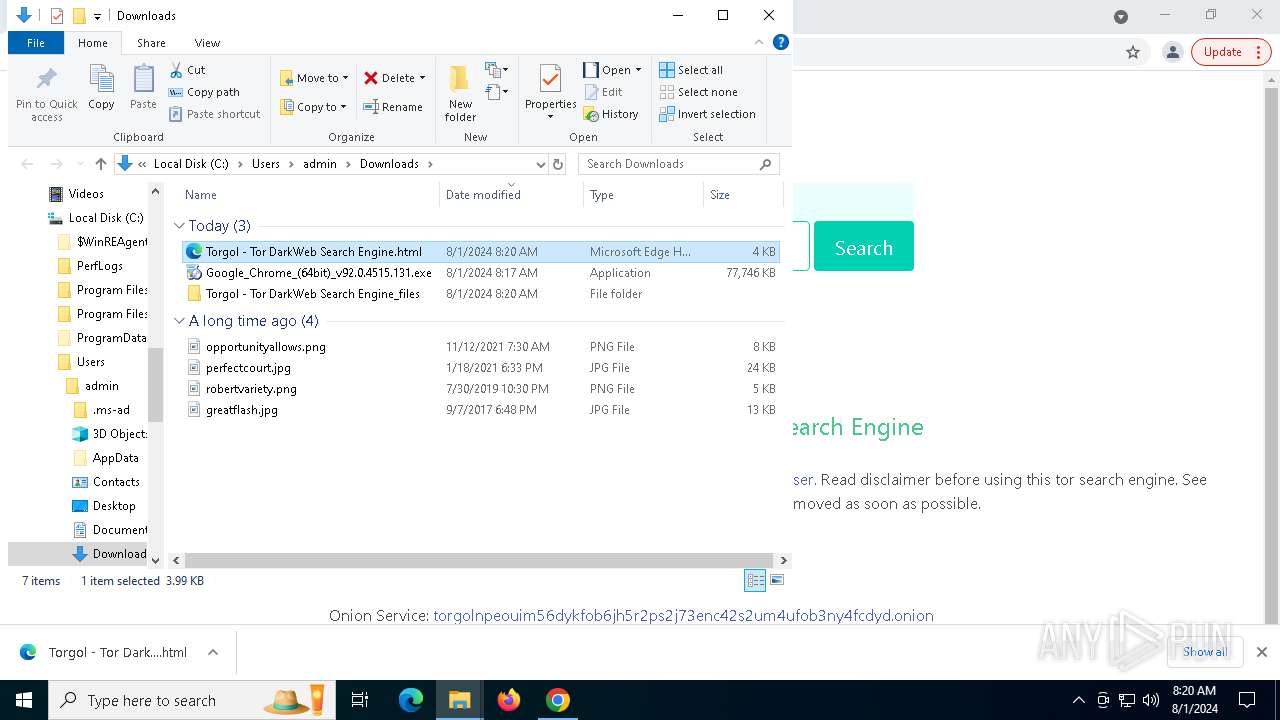
Task: Open Firefox from the taskbar
Action: (509, 700)
